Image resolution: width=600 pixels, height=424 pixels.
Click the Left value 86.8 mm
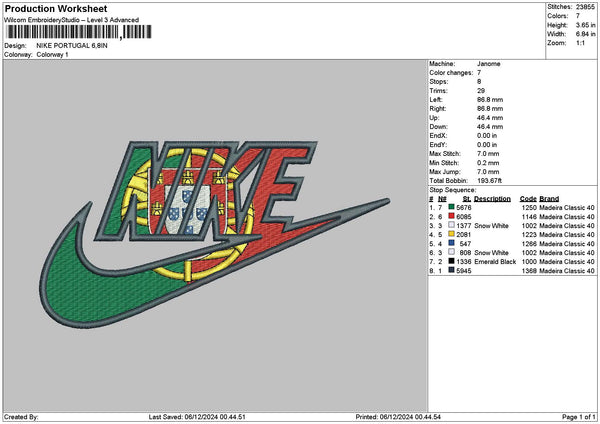[x=490, y=99]
